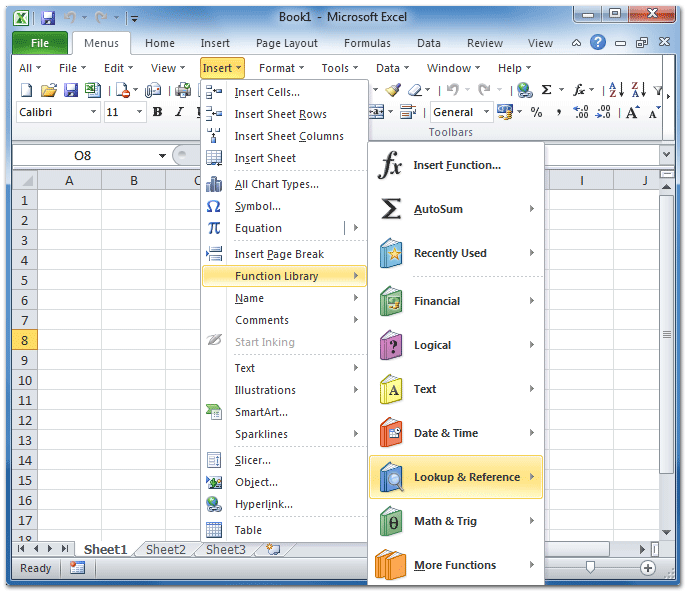
Task: Choose Insert Function... in Function Library
Action: pos(456,165)
